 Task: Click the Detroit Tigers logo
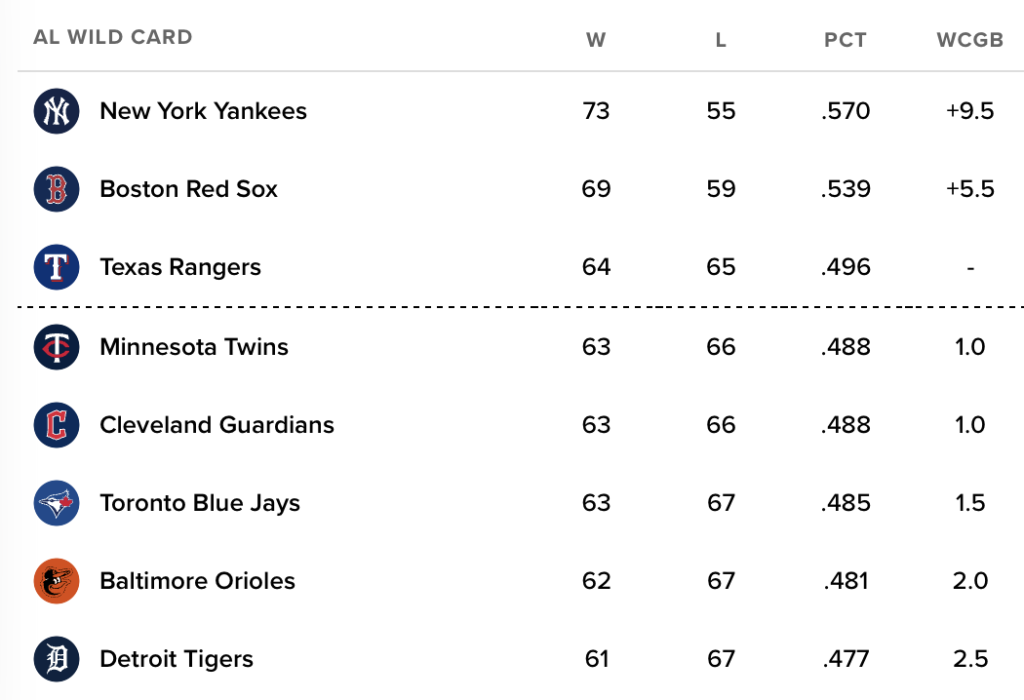click(56, 659)
